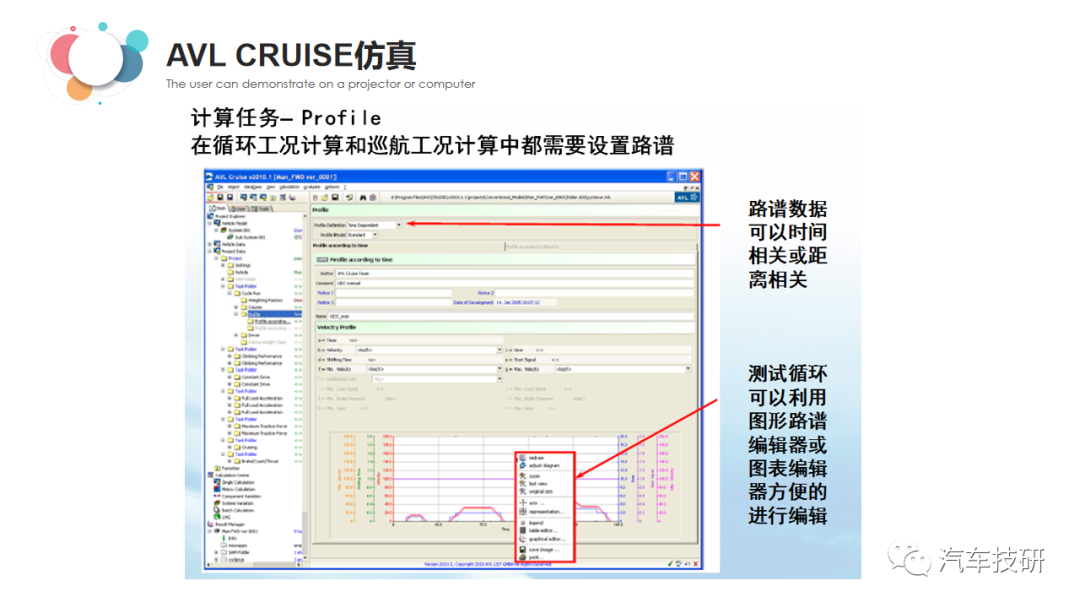This screenshot has height=608, width=1080.
Task: Select the Cycle Run folder in tree
Action: [252, 293]
